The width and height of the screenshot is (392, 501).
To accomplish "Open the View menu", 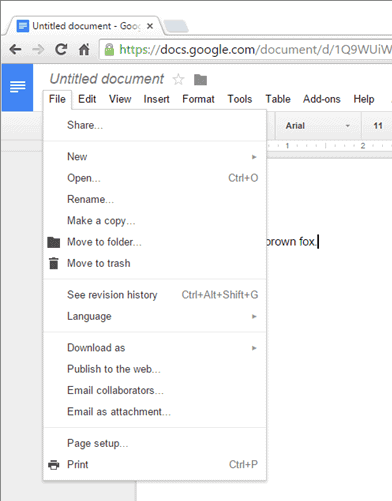I will coord(120,99).
